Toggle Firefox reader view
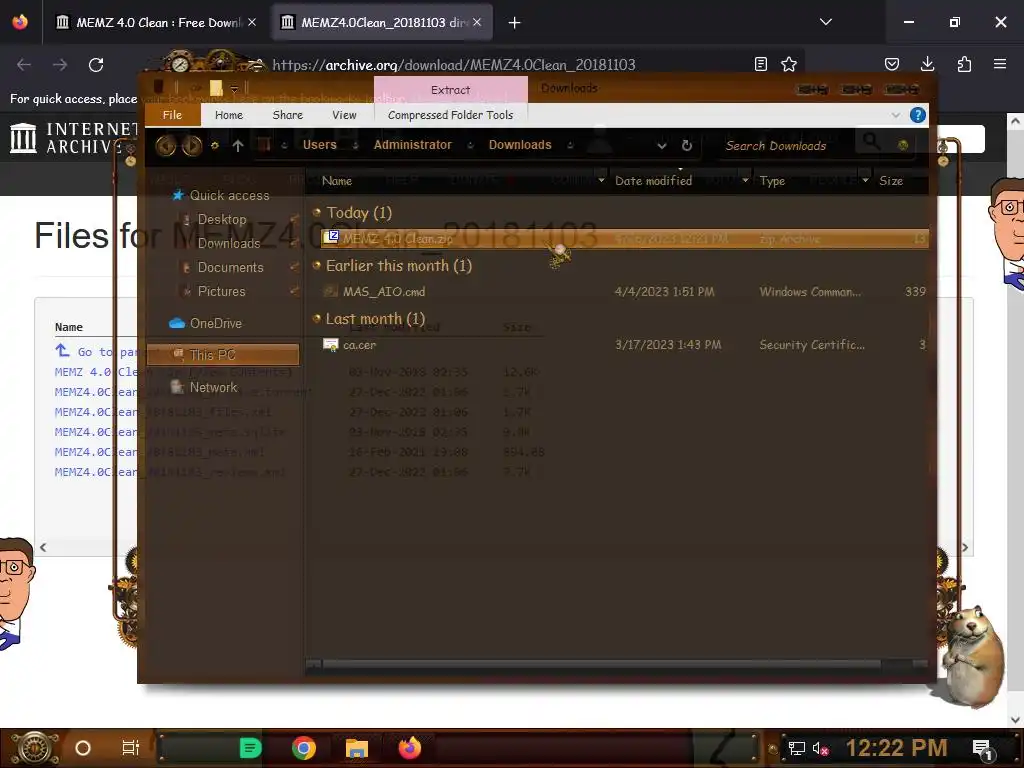 pos(761,64)
